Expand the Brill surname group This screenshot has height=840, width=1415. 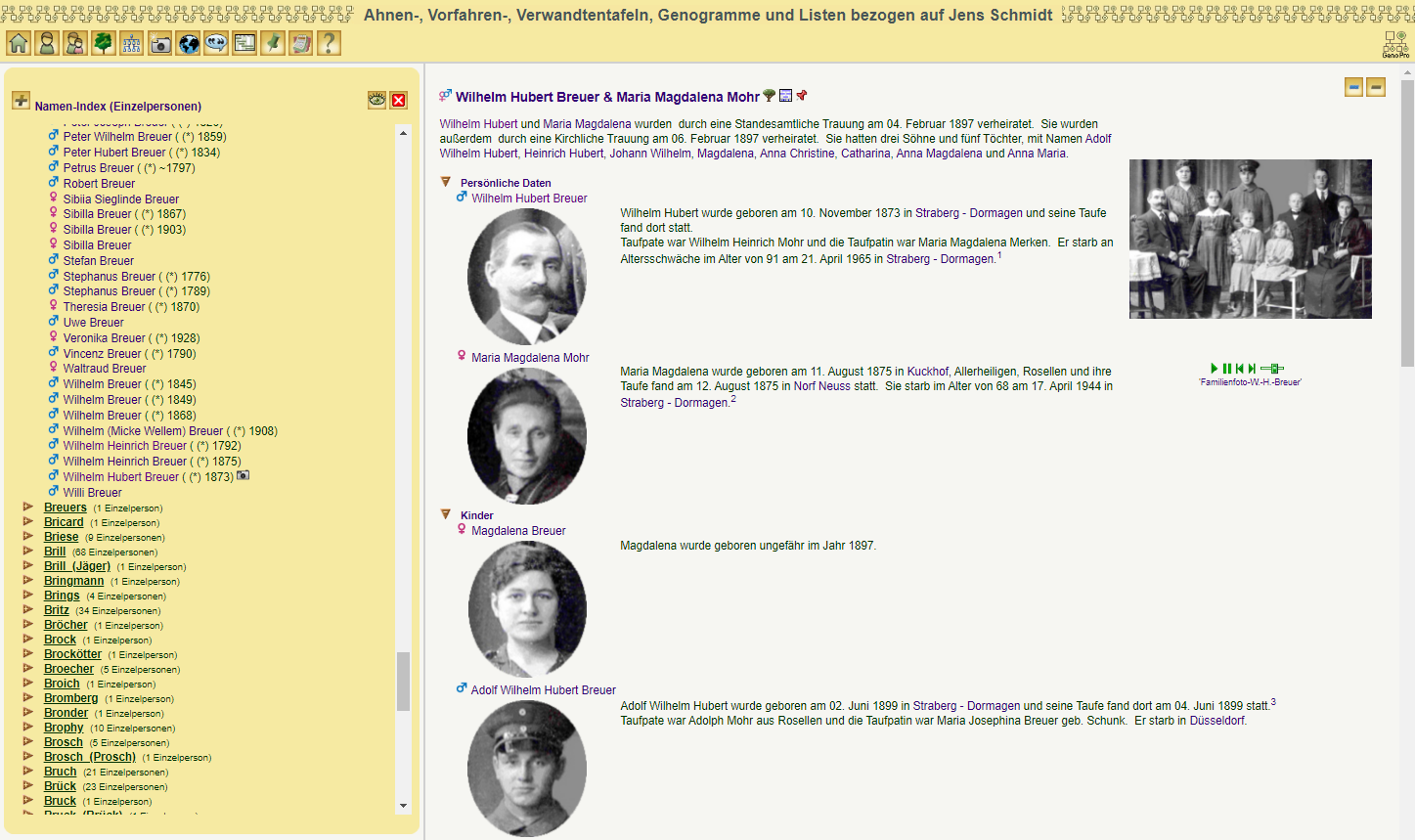click(28, 552)
